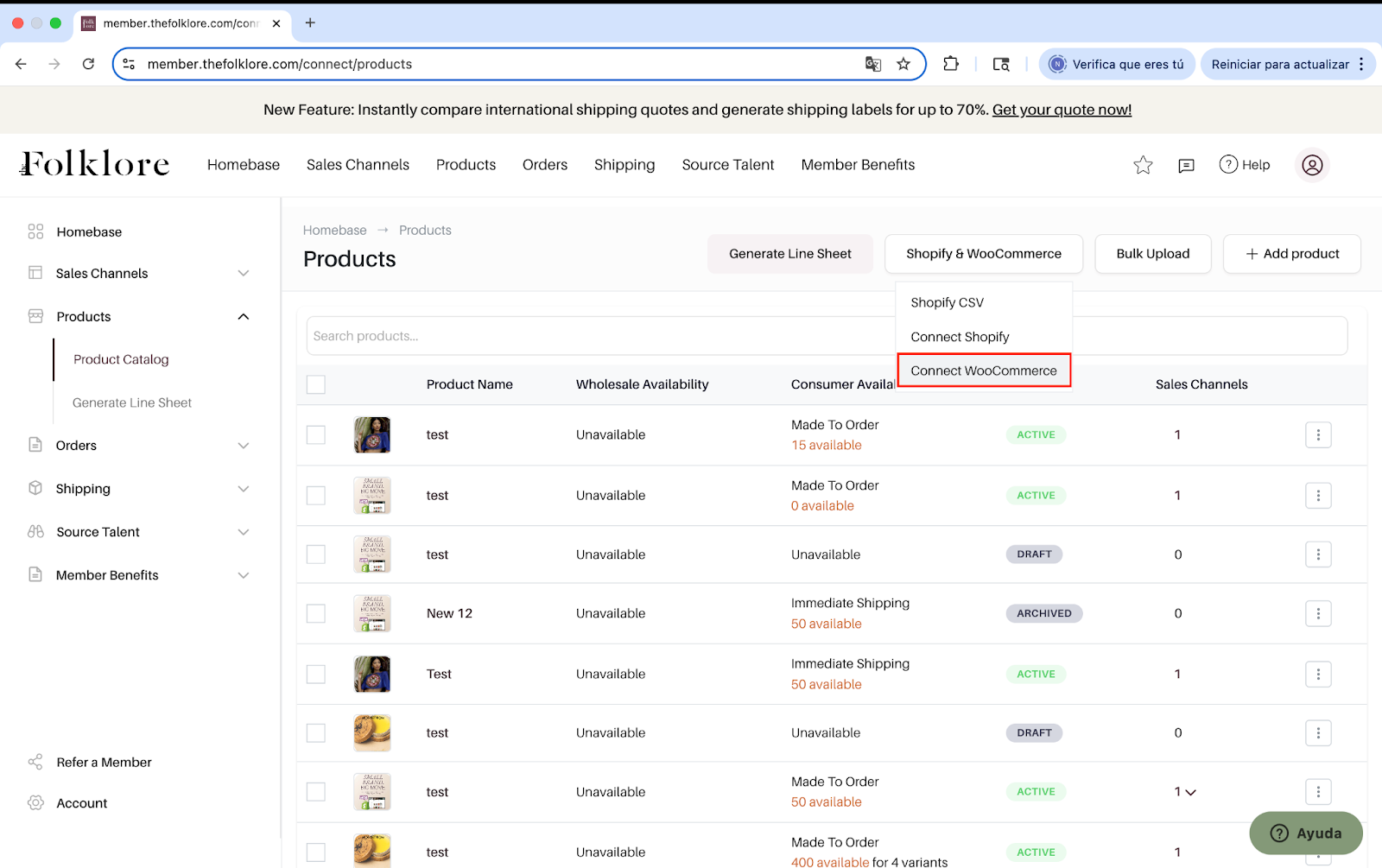Screen dimensions: 1382x868
Task: Toggle the select-all checkbox in table header
Action: (316, 384)
